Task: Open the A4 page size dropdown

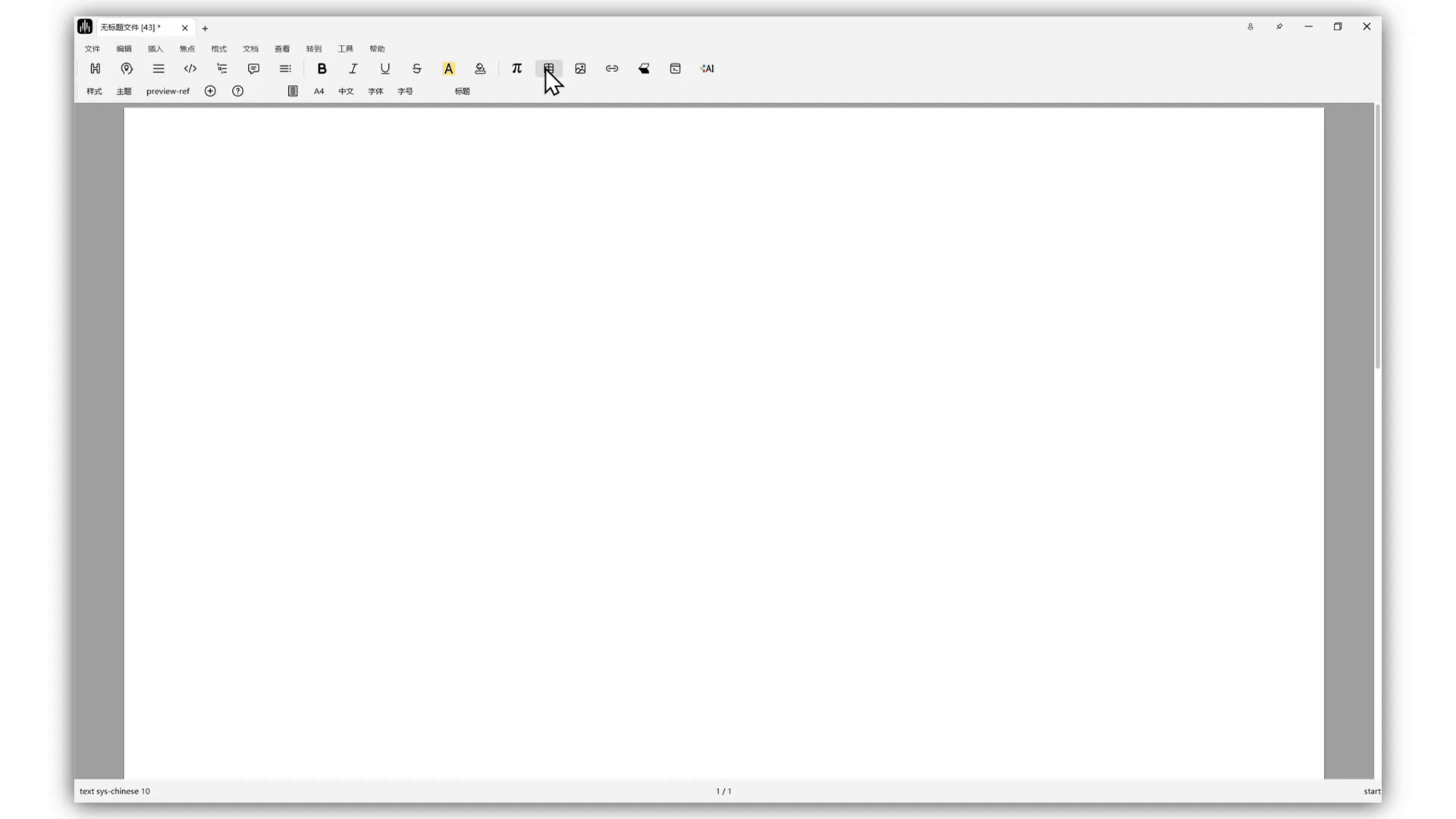Action: point(318,91)
